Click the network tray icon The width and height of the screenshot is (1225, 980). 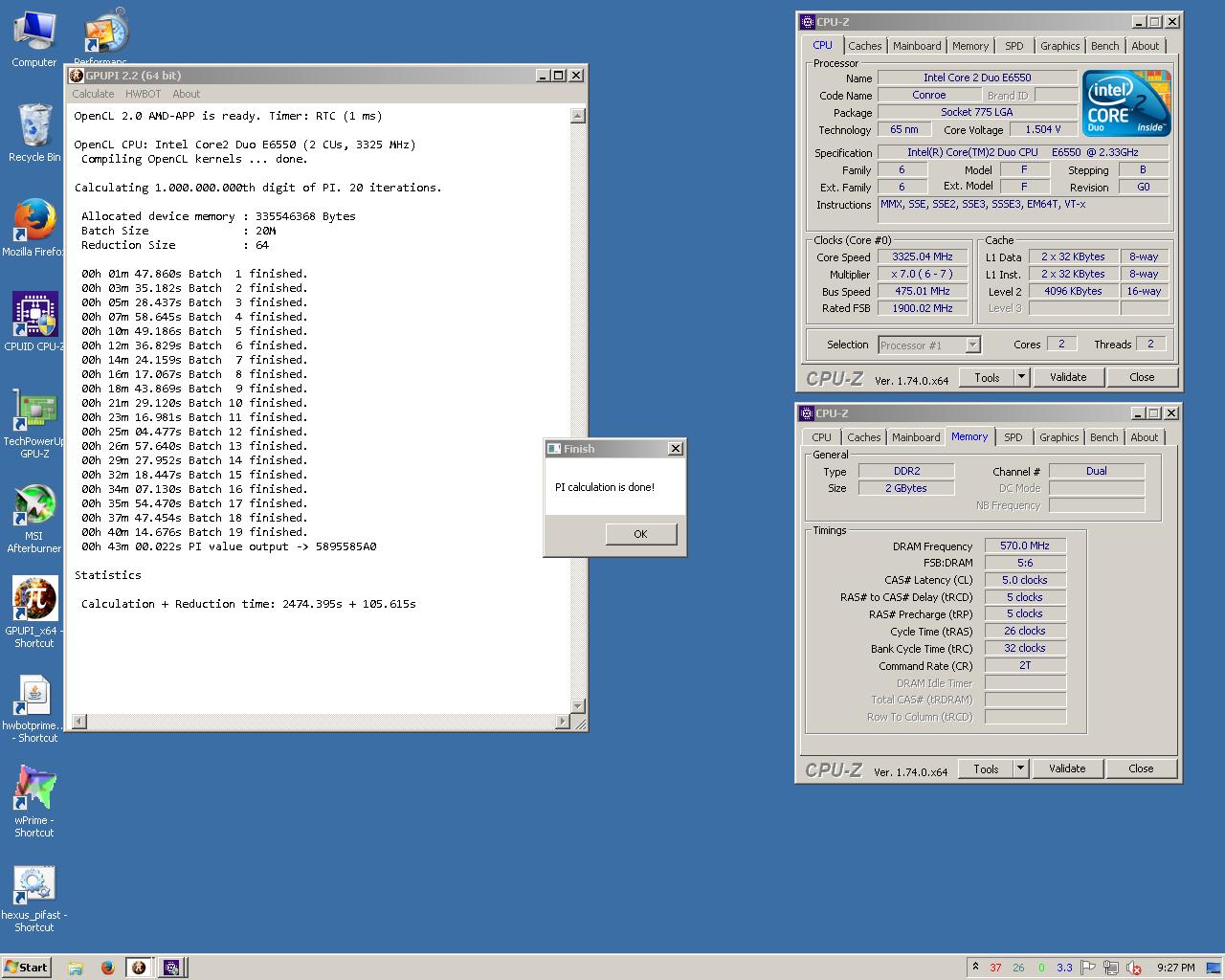pyautogui.click(x=1110, y=968)
